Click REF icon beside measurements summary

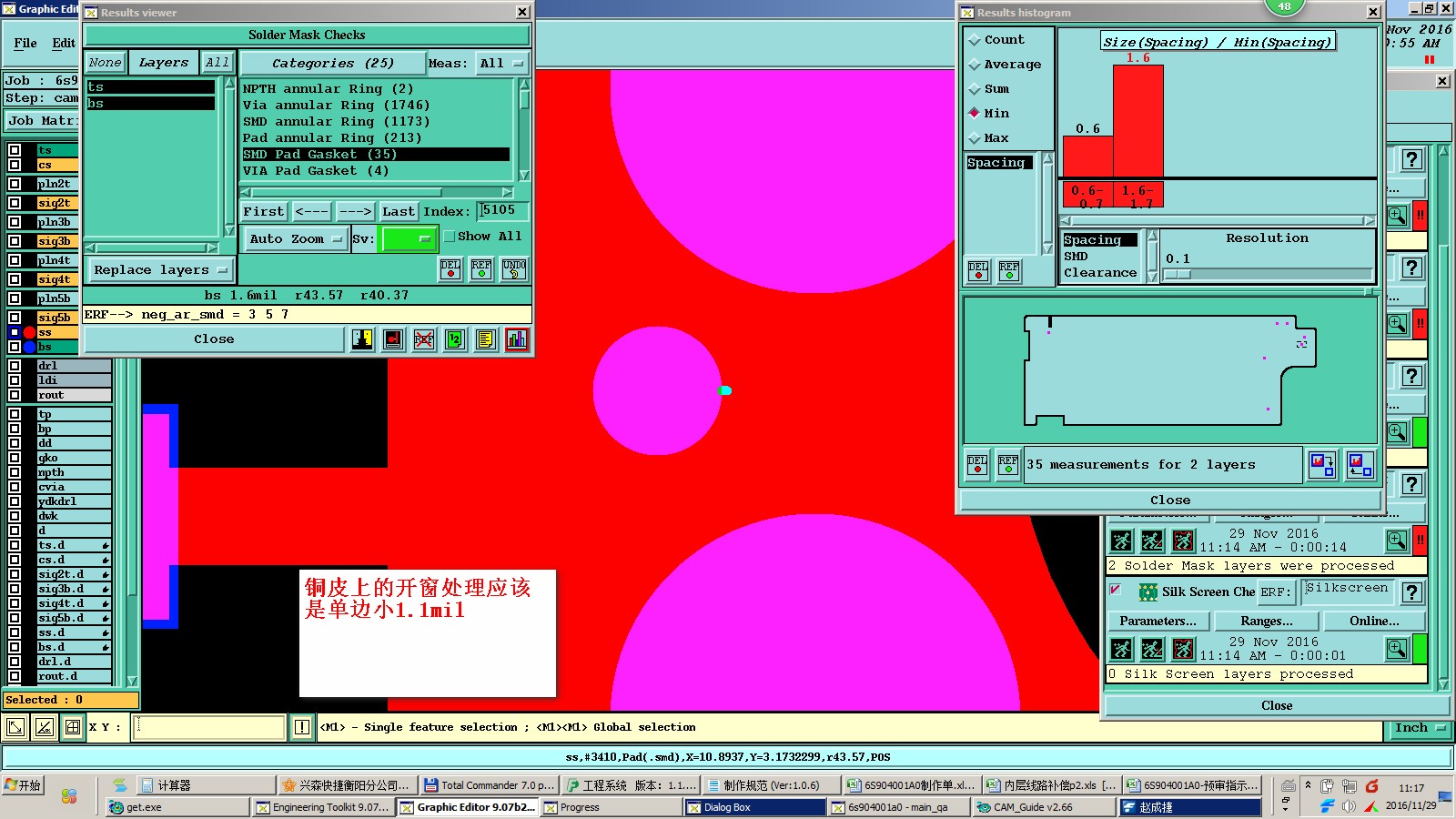tap(1008, 465)
